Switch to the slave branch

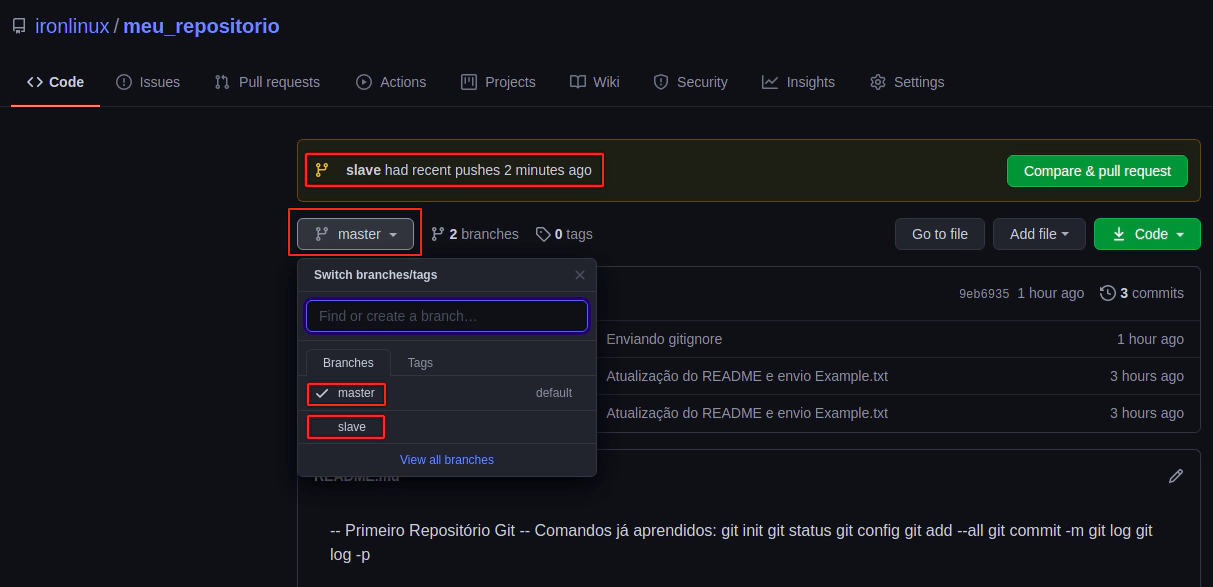351,427
